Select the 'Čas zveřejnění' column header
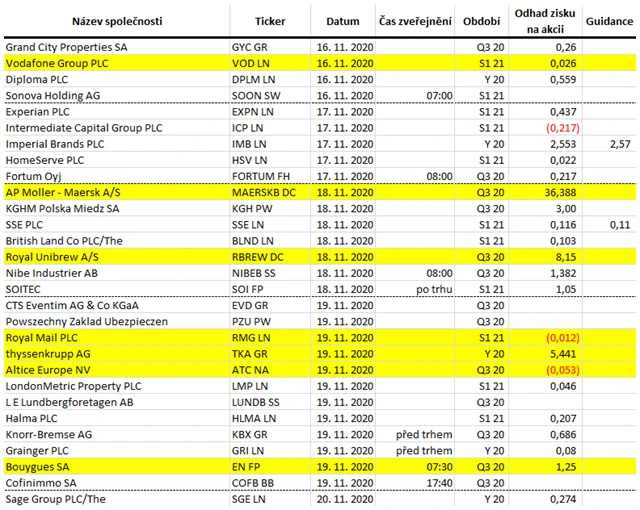The image size is (640, 510). [x=413, y=20]
